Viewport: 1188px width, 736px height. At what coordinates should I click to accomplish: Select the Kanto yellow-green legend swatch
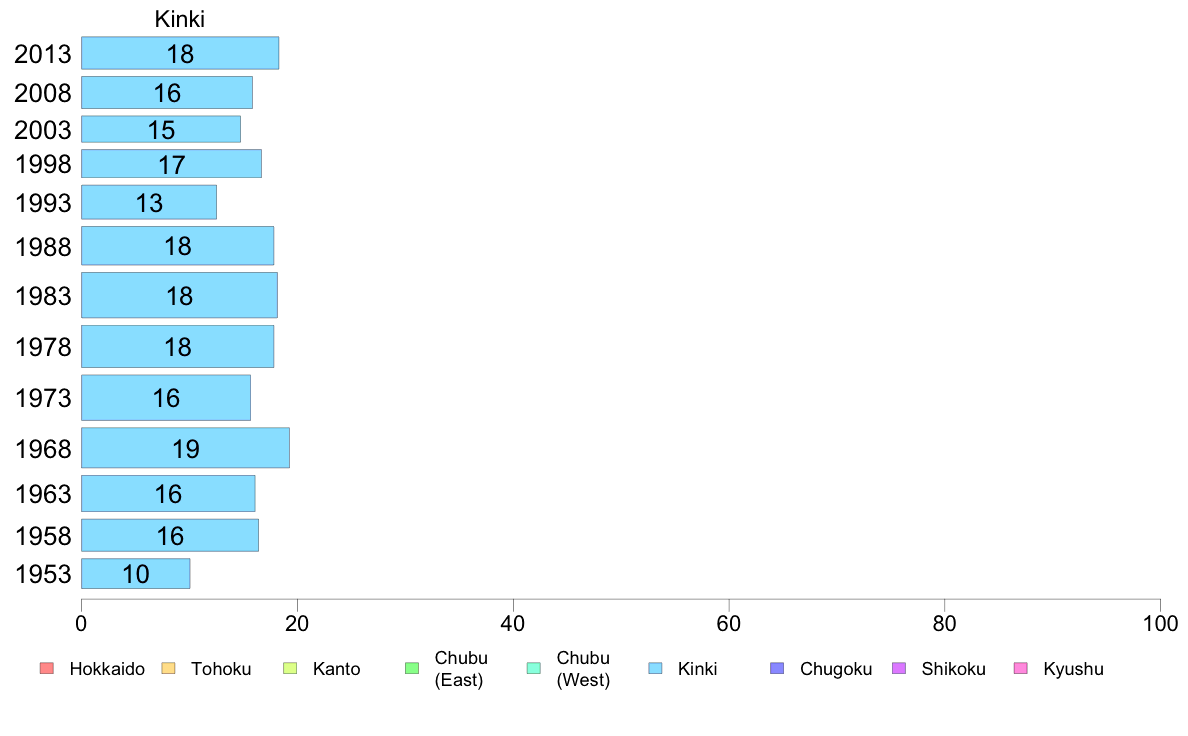(289, 668)
